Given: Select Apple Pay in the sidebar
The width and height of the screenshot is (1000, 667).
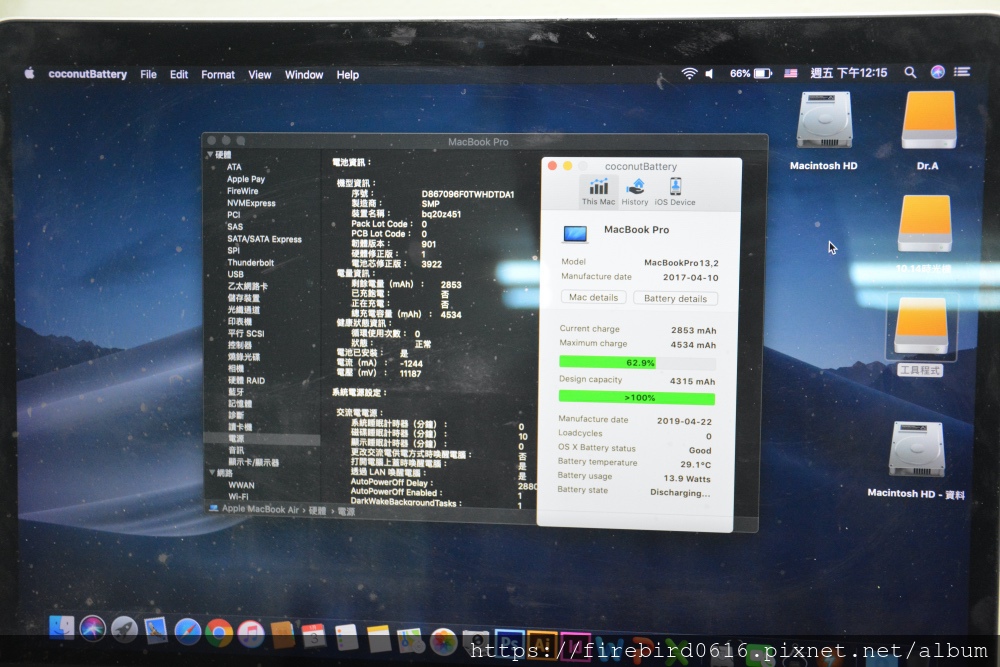Looking at the screenshot, I should pos(246,179).
